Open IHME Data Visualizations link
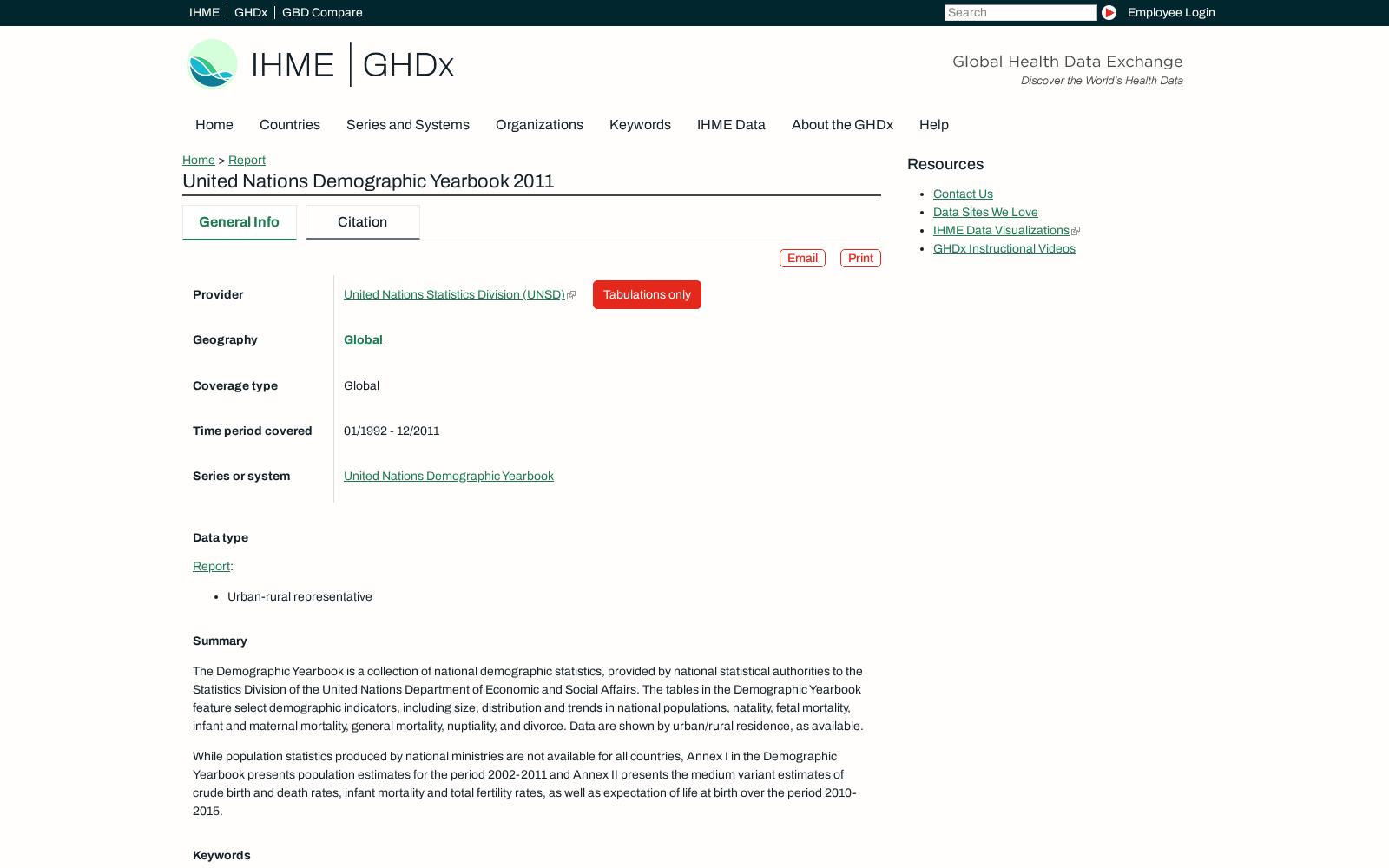The image size is (1389, 868). (1001, 231)
